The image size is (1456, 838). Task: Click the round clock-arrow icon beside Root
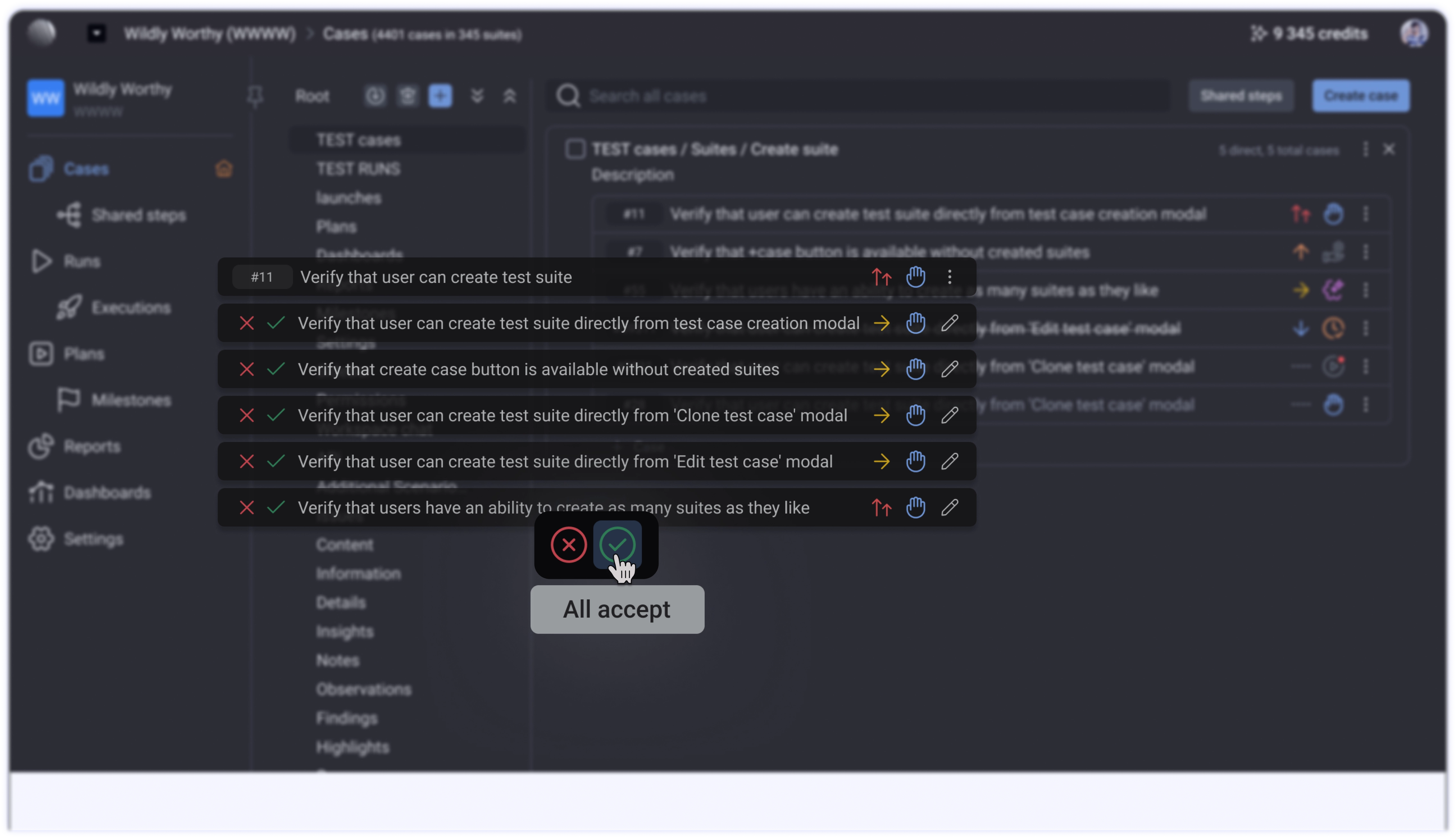tap(375, 95)
